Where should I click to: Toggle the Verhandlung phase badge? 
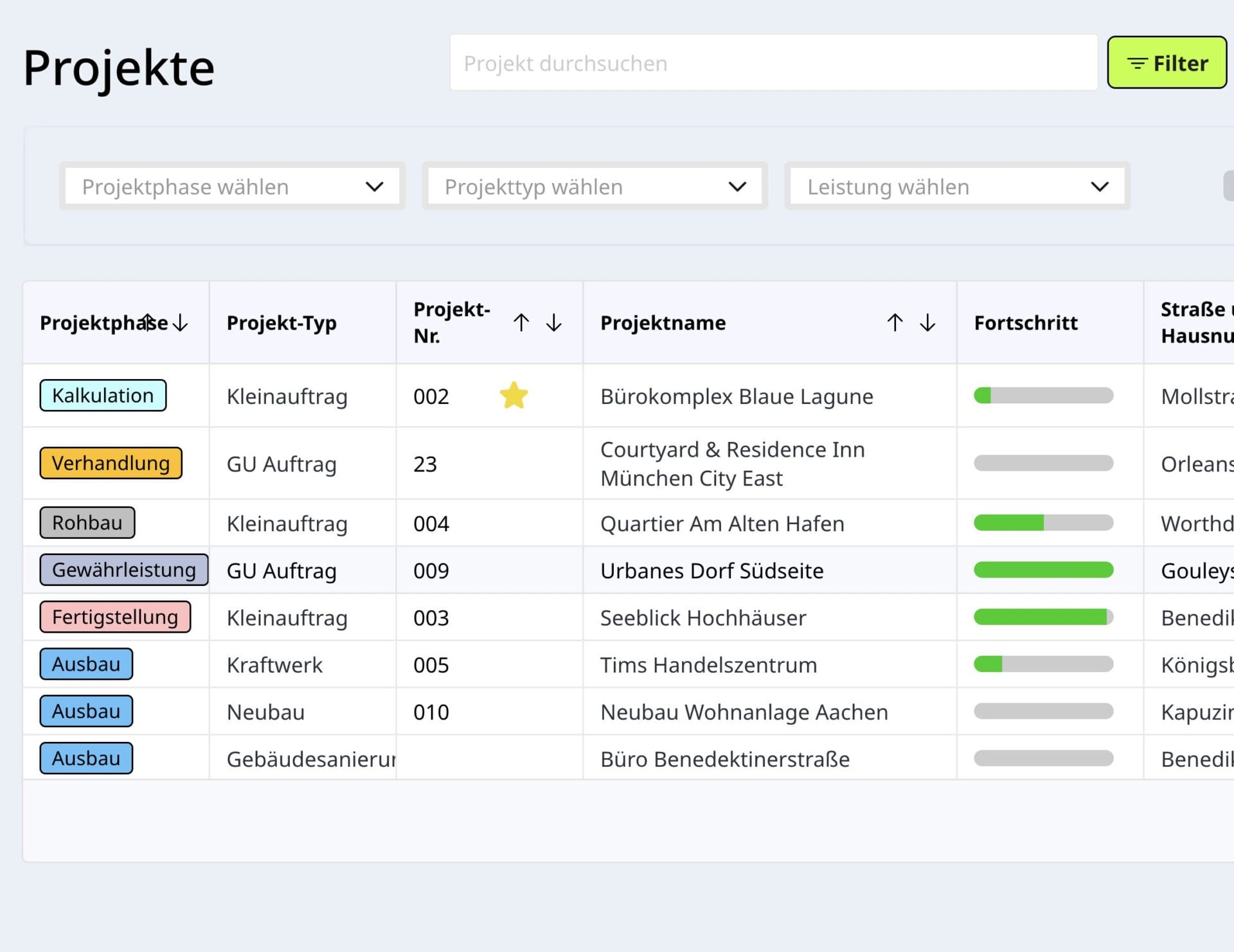(111, 463)
